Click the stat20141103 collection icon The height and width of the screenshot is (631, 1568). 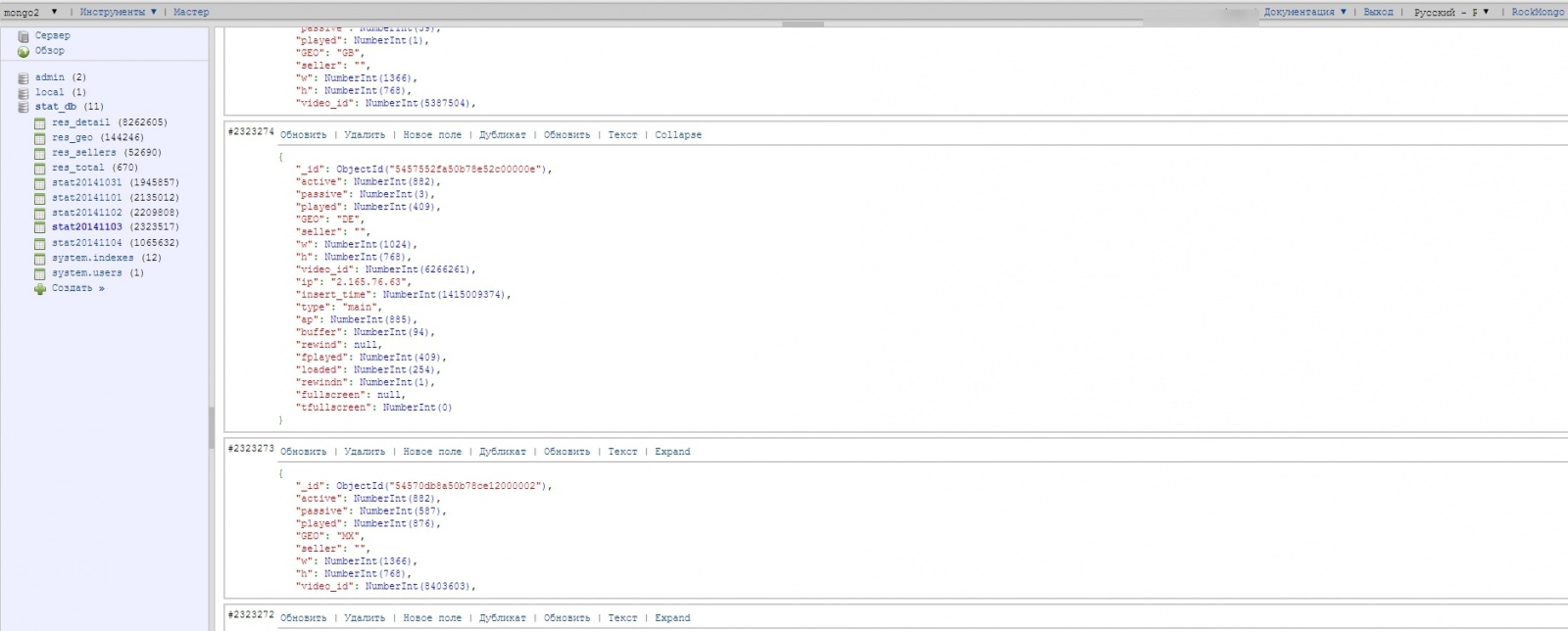40,227
